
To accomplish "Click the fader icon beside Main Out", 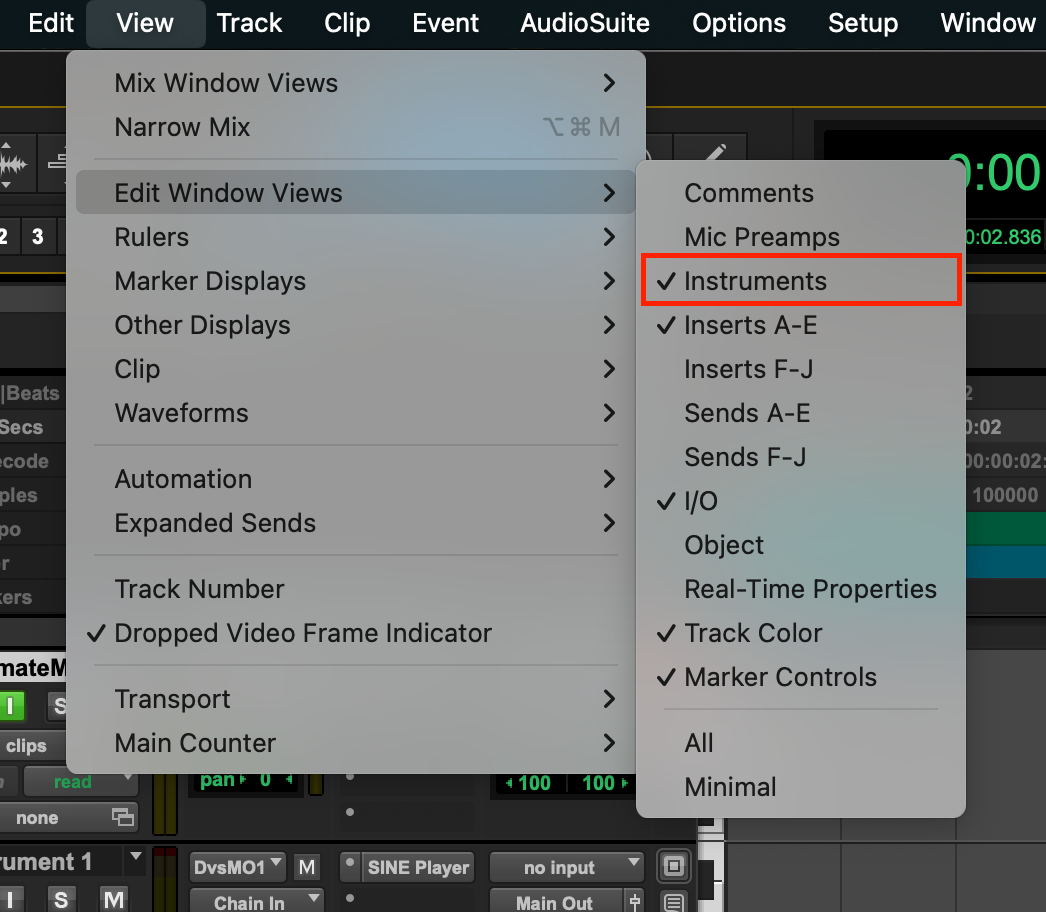I will (633, 902).
